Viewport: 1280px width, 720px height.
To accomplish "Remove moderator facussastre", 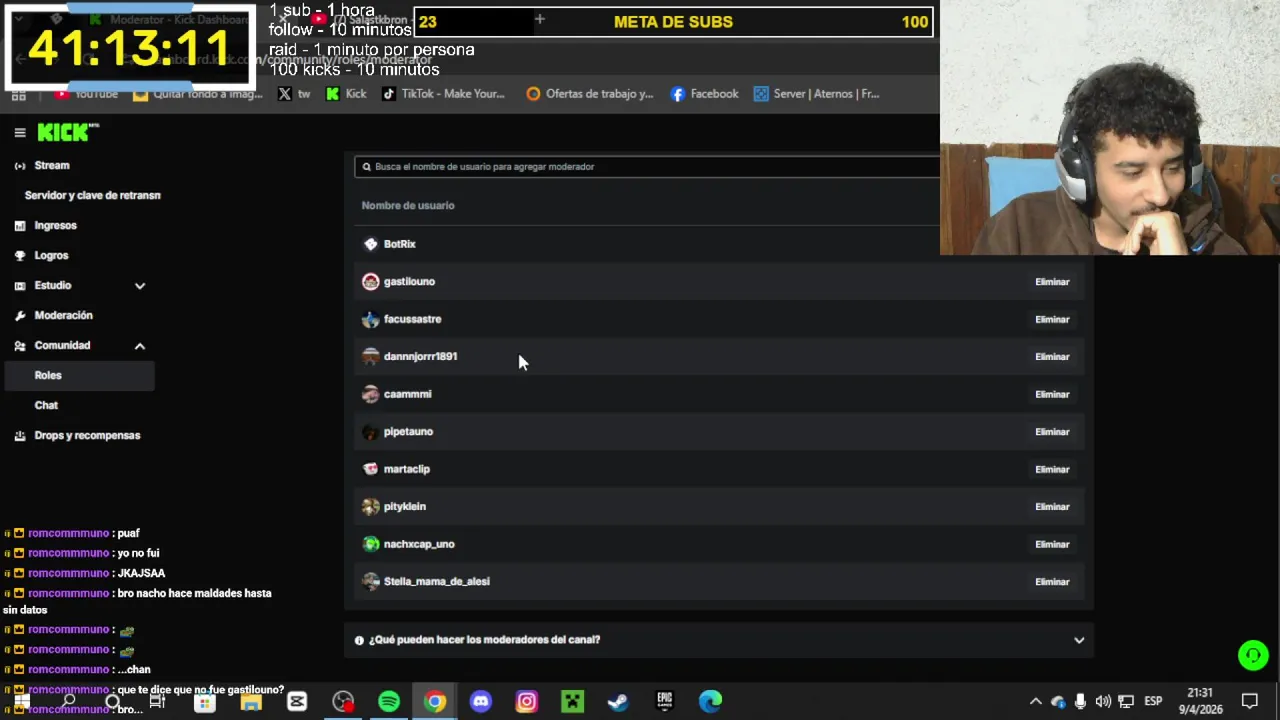I will [1052, 319].
